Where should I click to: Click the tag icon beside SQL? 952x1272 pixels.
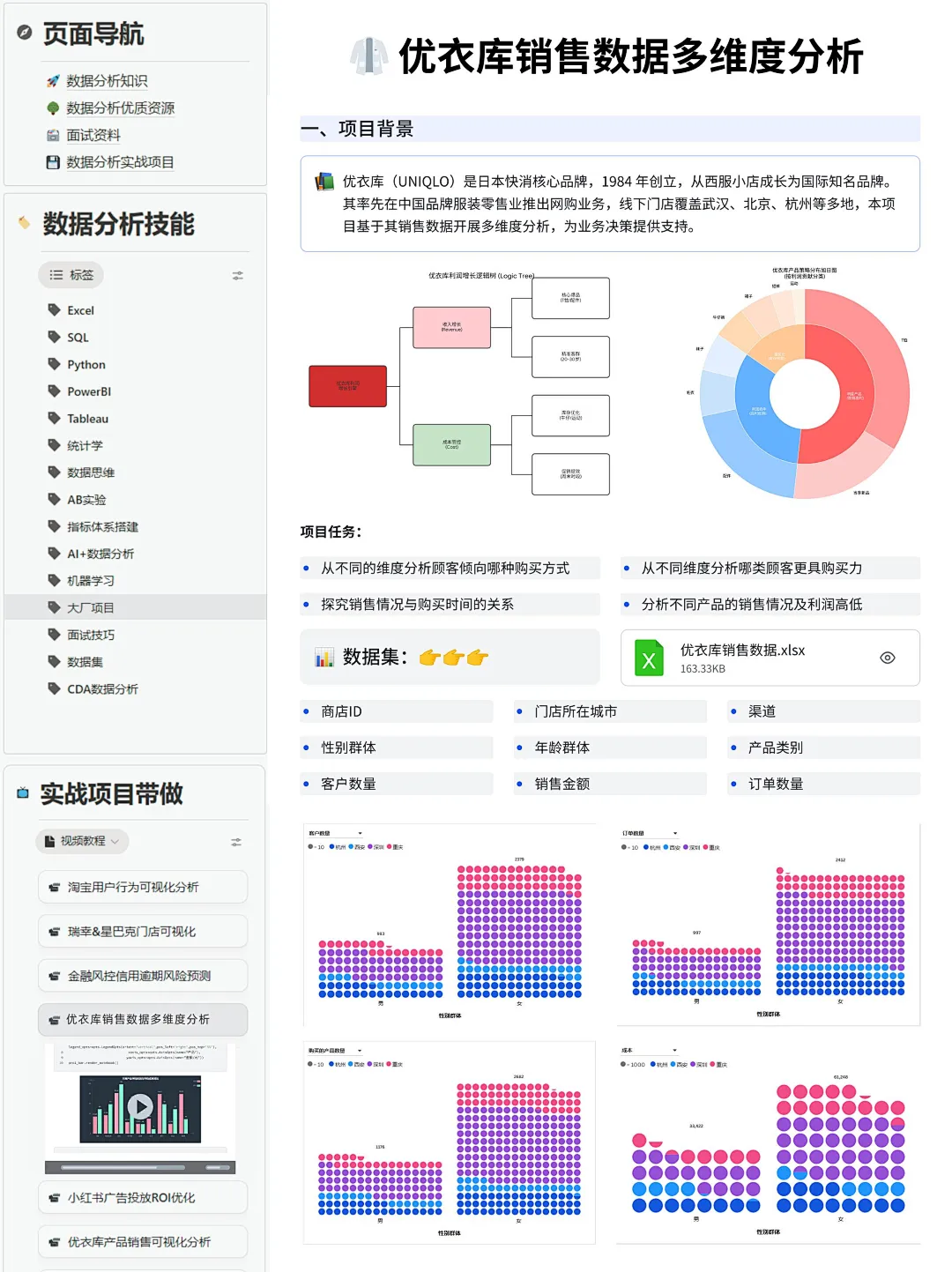pos(54,337)
